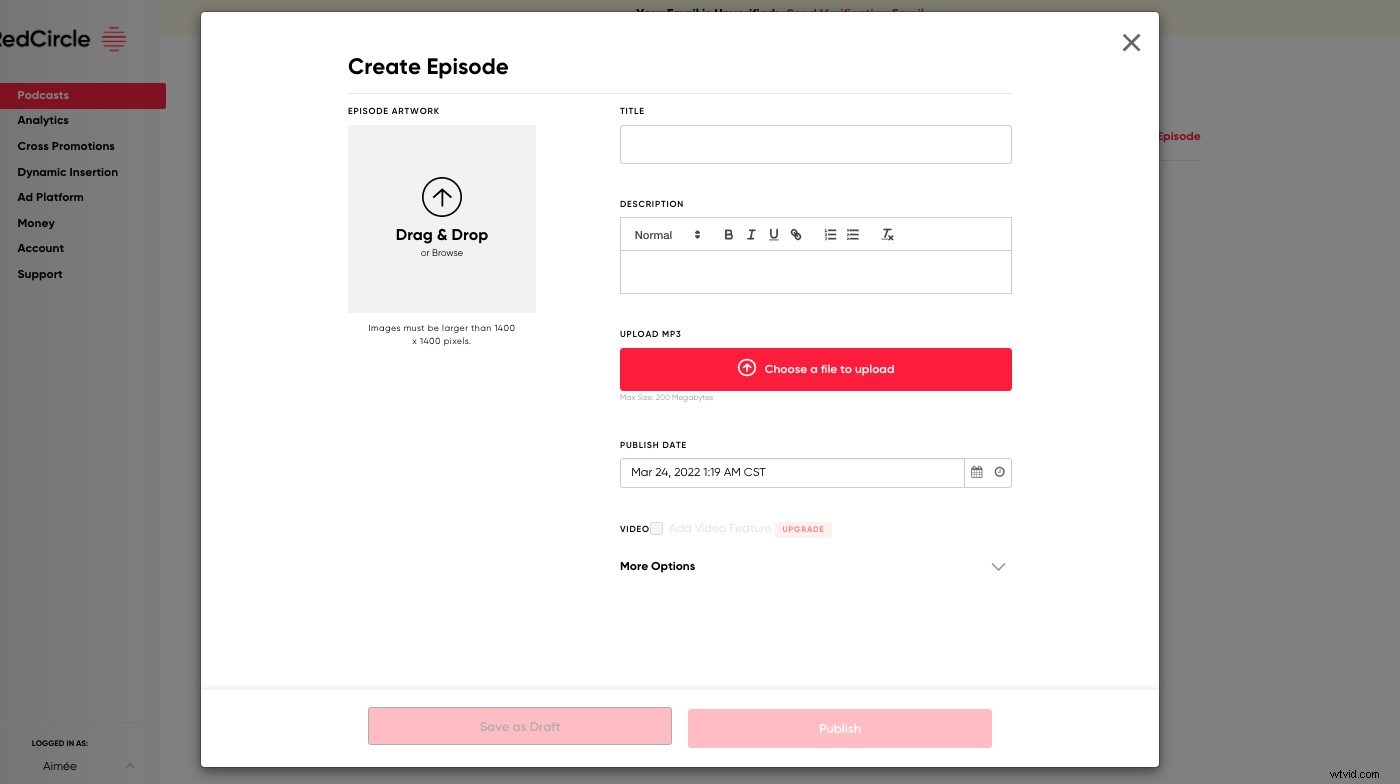Click the UPGRADE badge next to Video

803,529
